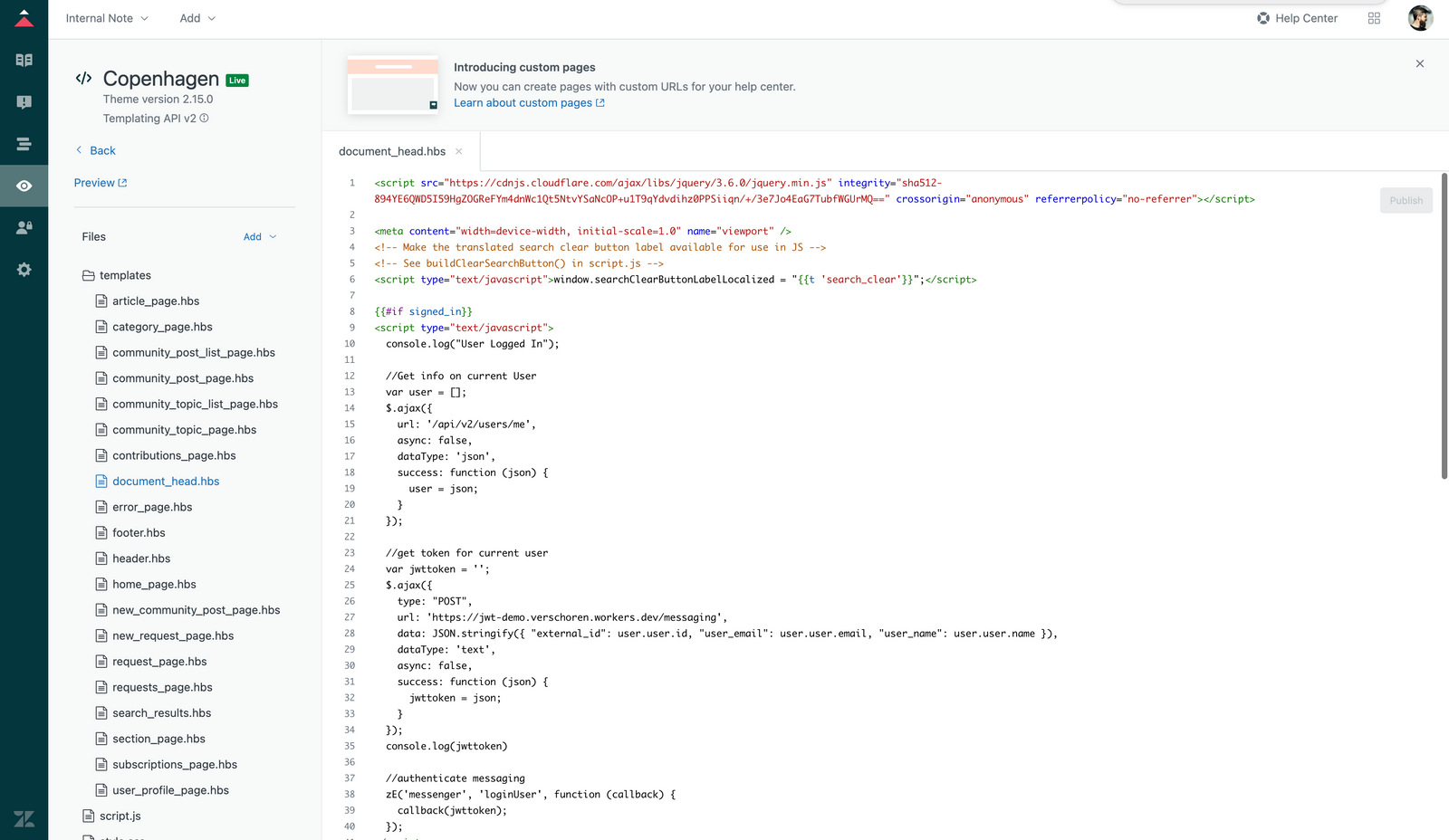Viewport: 1449px width, 840px height.
Task: Open new_request_page.hbs template
Action: point(173,636)
